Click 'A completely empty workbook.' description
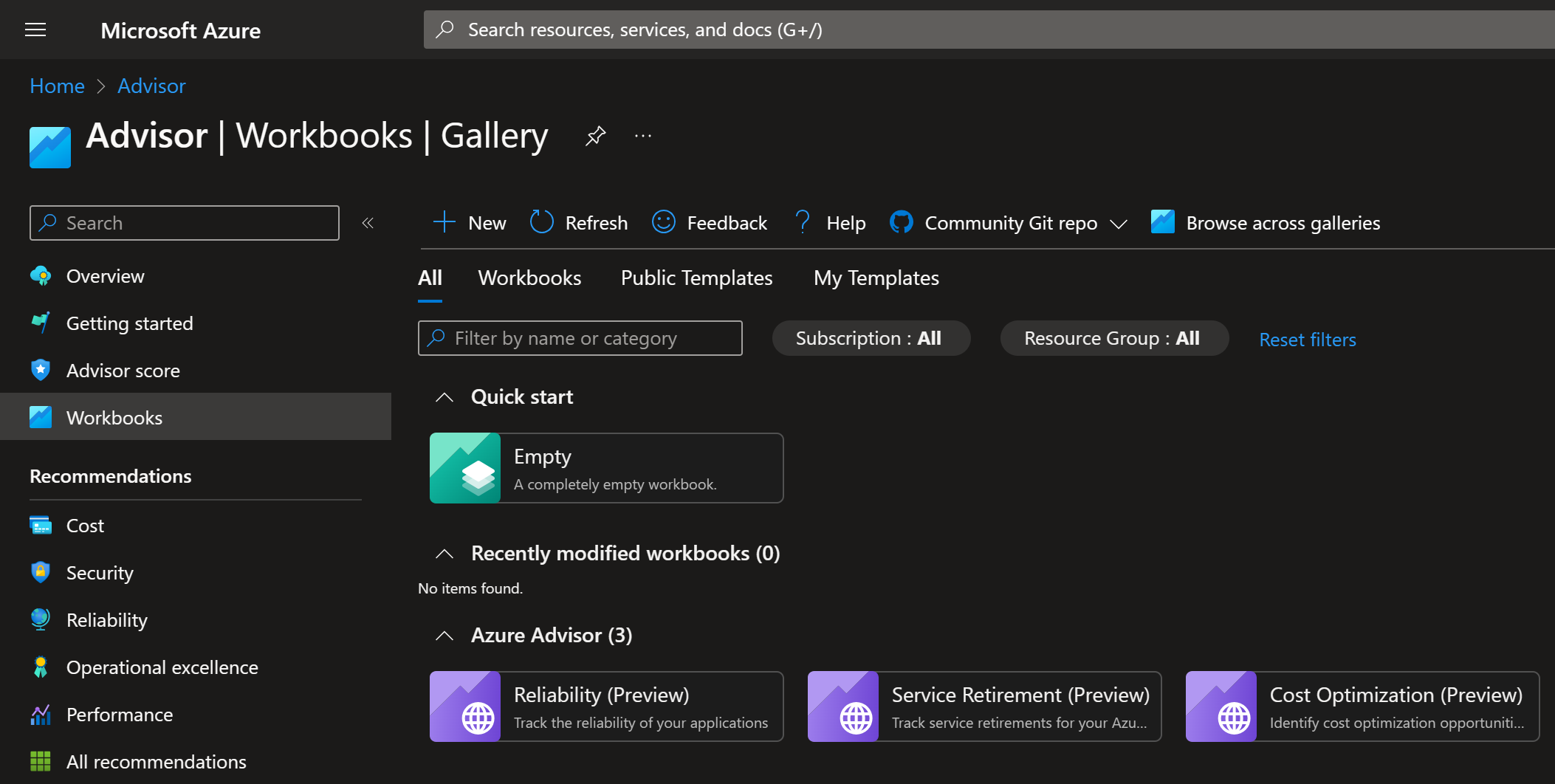This screenshot has height=784, width=1555. 615,484
